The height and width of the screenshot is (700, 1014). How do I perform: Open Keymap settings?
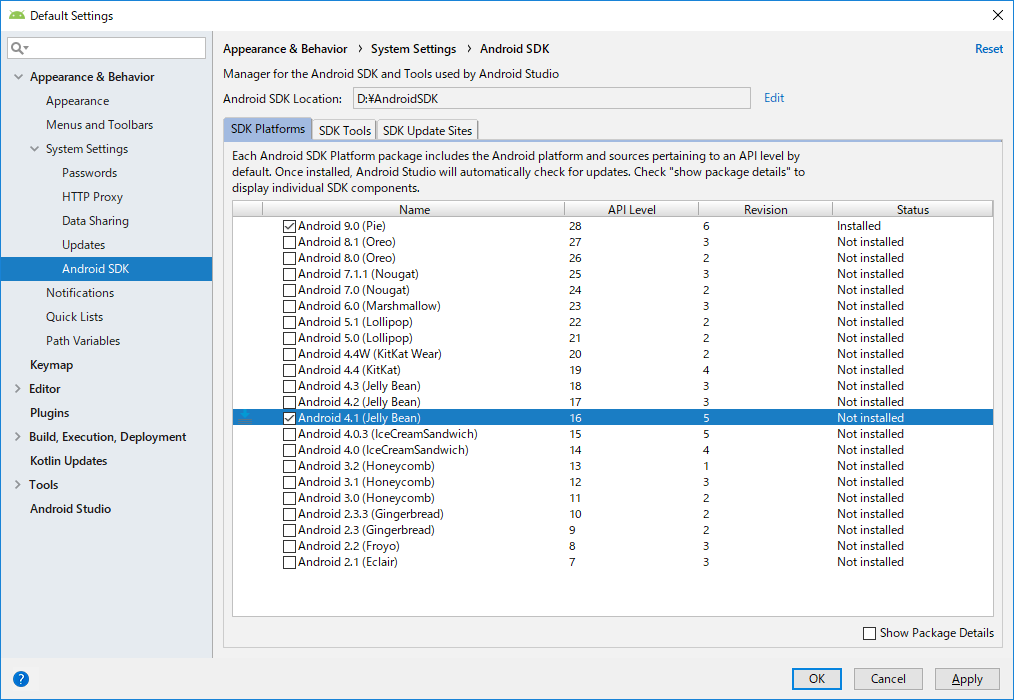tap(52, 365)
